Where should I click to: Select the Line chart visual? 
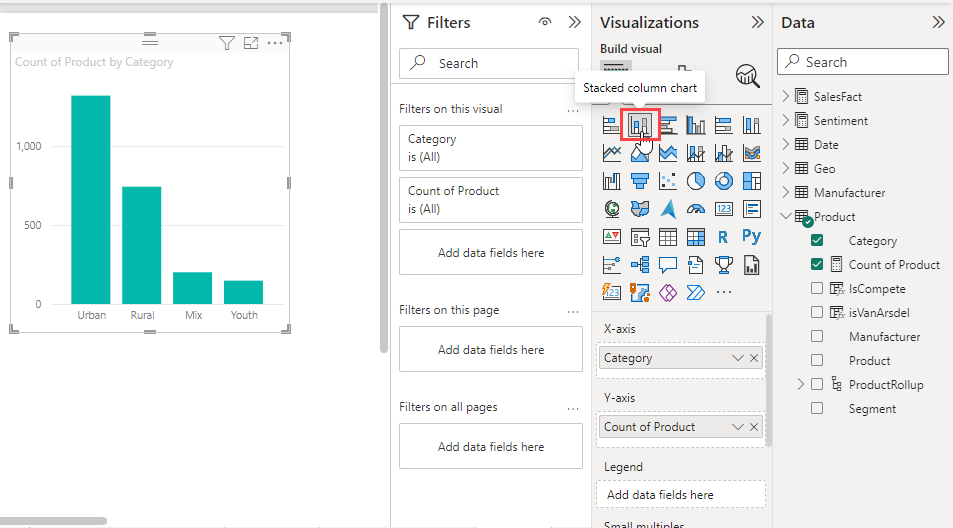click(611, 153)
